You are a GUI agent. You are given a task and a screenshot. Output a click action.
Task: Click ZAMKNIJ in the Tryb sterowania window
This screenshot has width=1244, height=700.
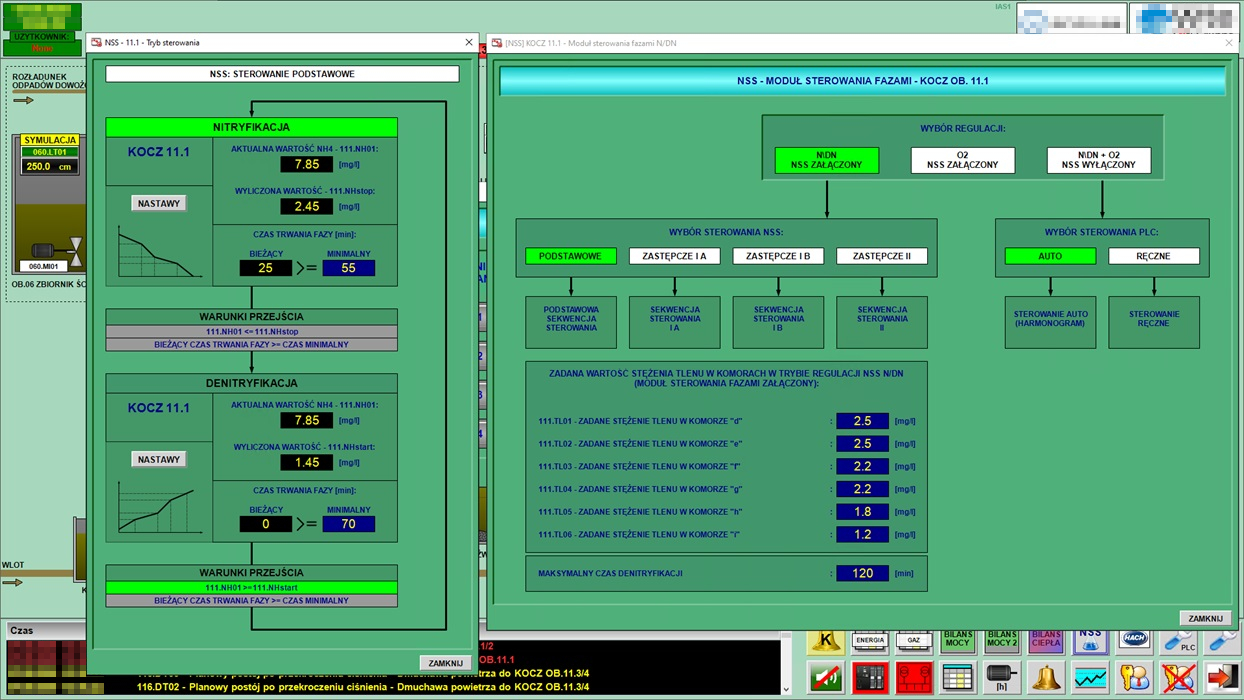tap(445, 663)
